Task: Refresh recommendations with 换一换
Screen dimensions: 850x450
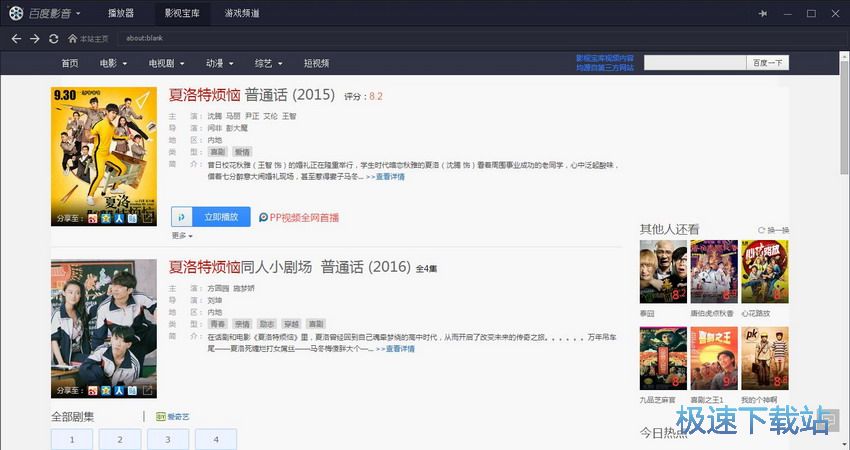Action: tap(774, 230)
